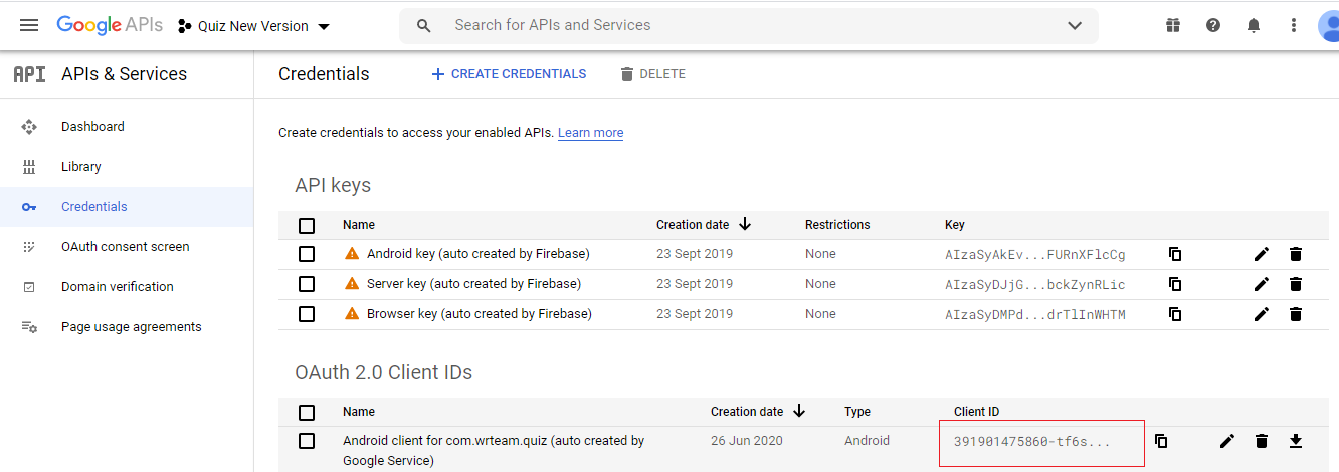Open the help question mark icon
Viewport: 1339px width, 472px height.
click(1213, 25)
